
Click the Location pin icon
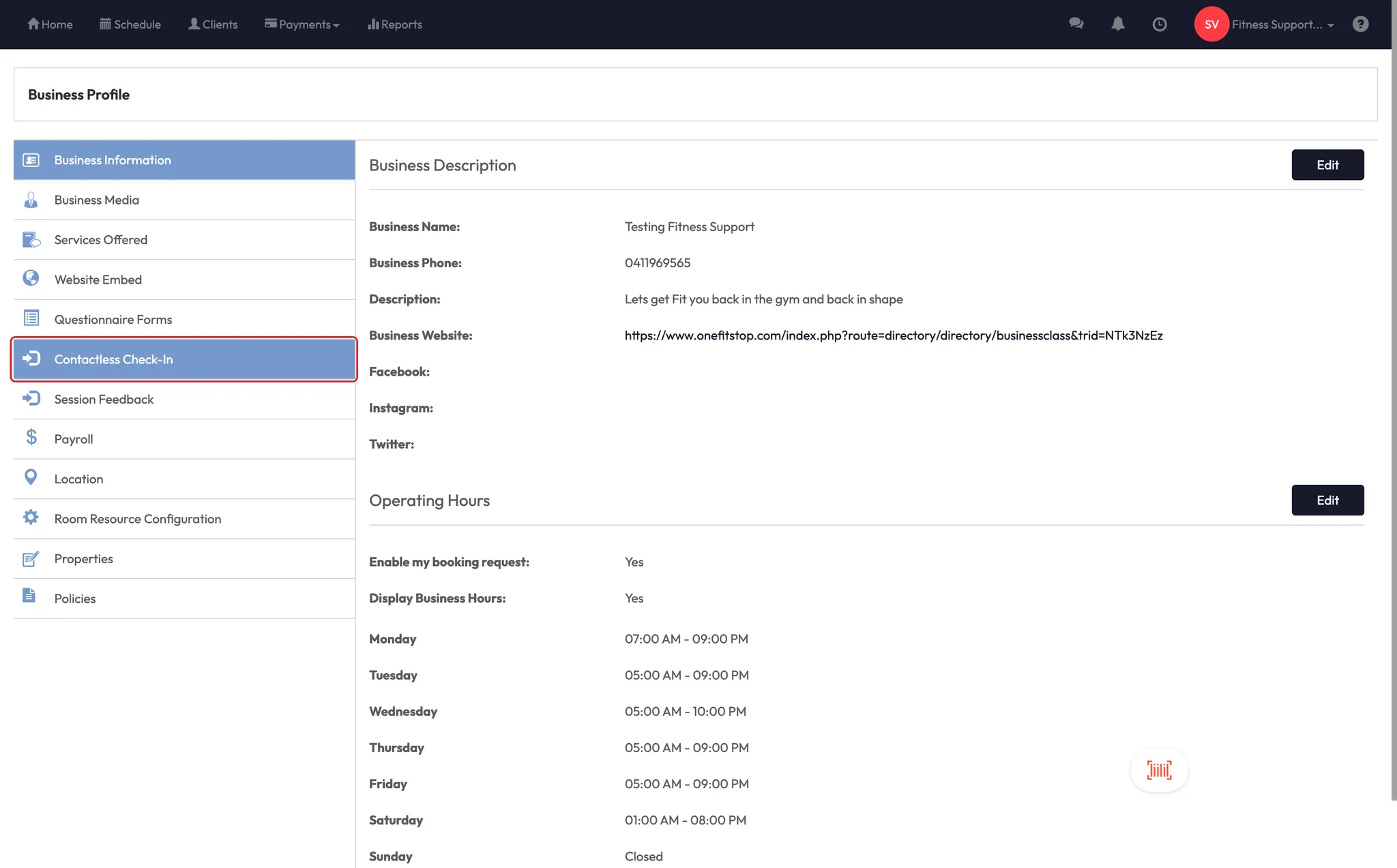point(31,477)
